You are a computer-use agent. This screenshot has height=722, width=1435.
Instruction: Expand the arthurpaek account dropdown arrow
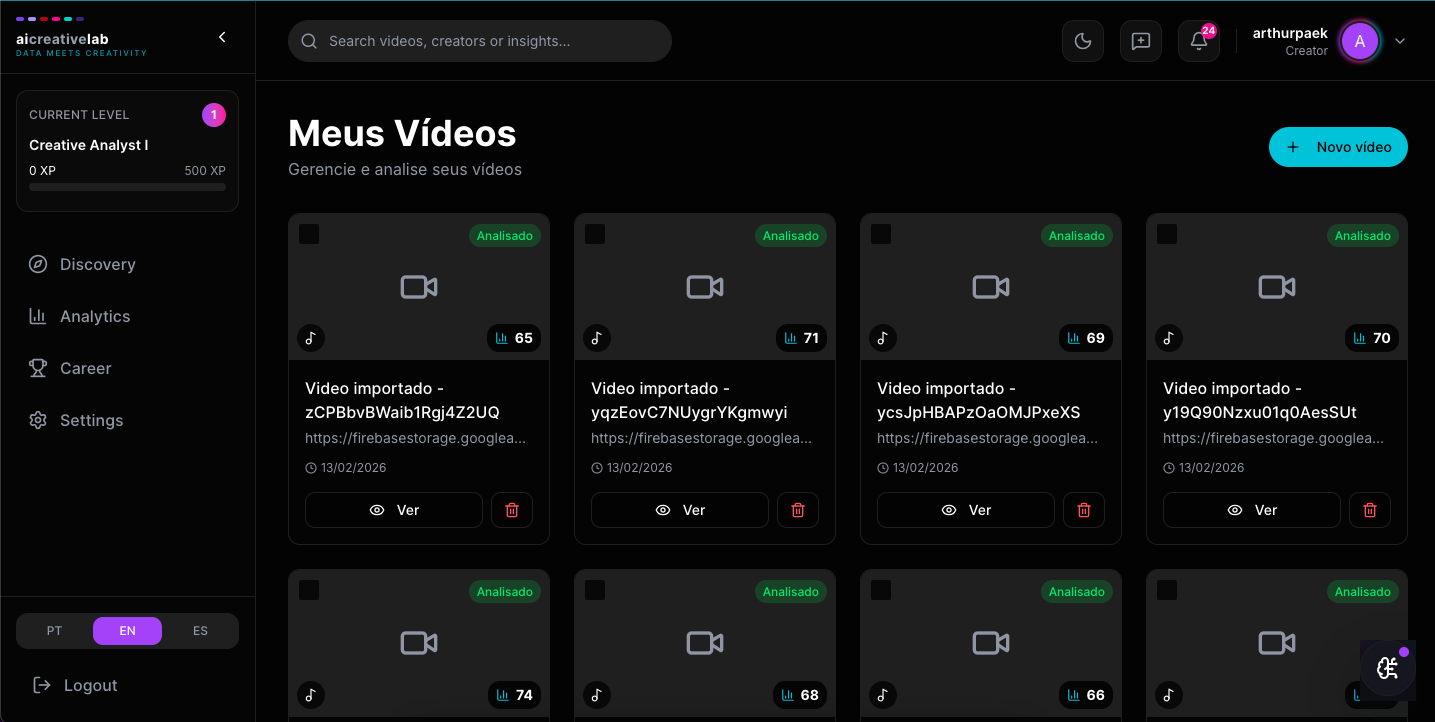click(1400, 41)
